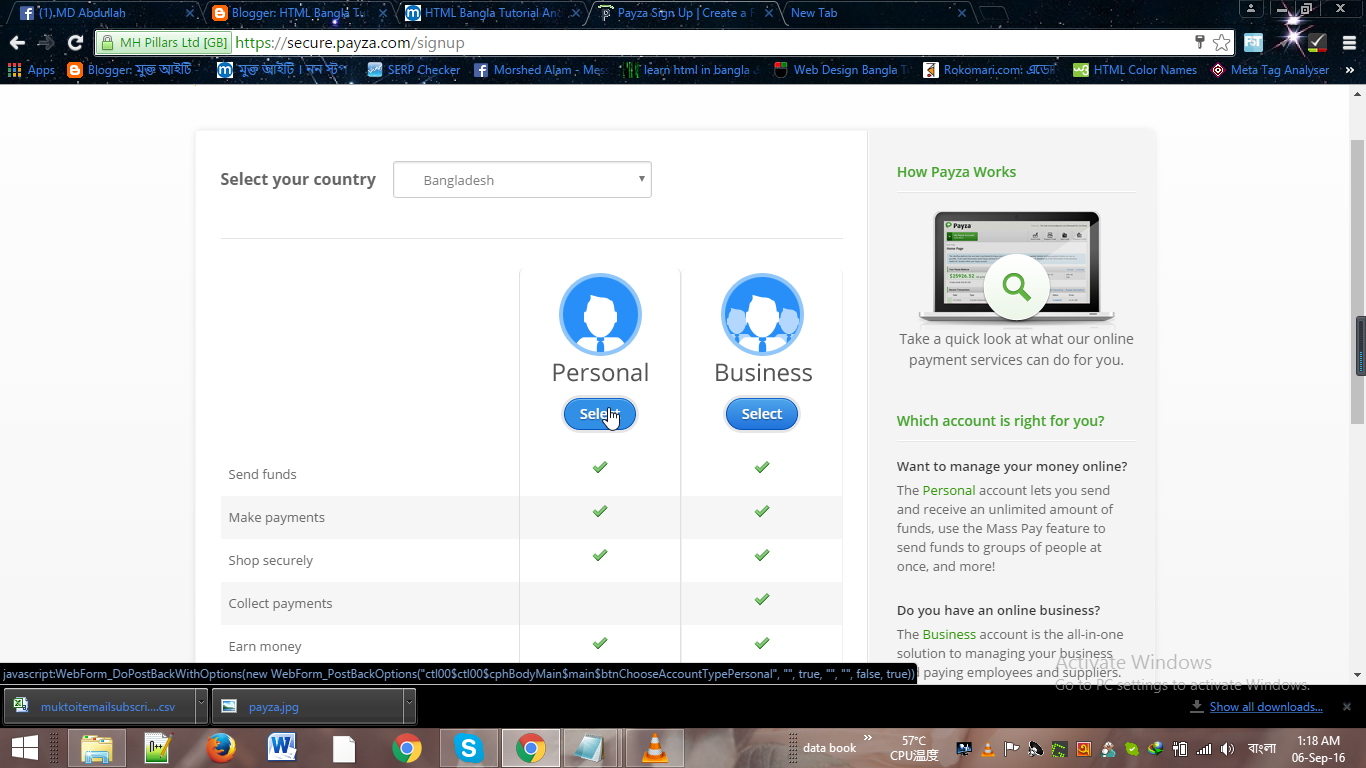This screenshot has width=1366, height=768.
Task: Open the Web Design Bangla bookmark
Action: (x=842, y=70)
